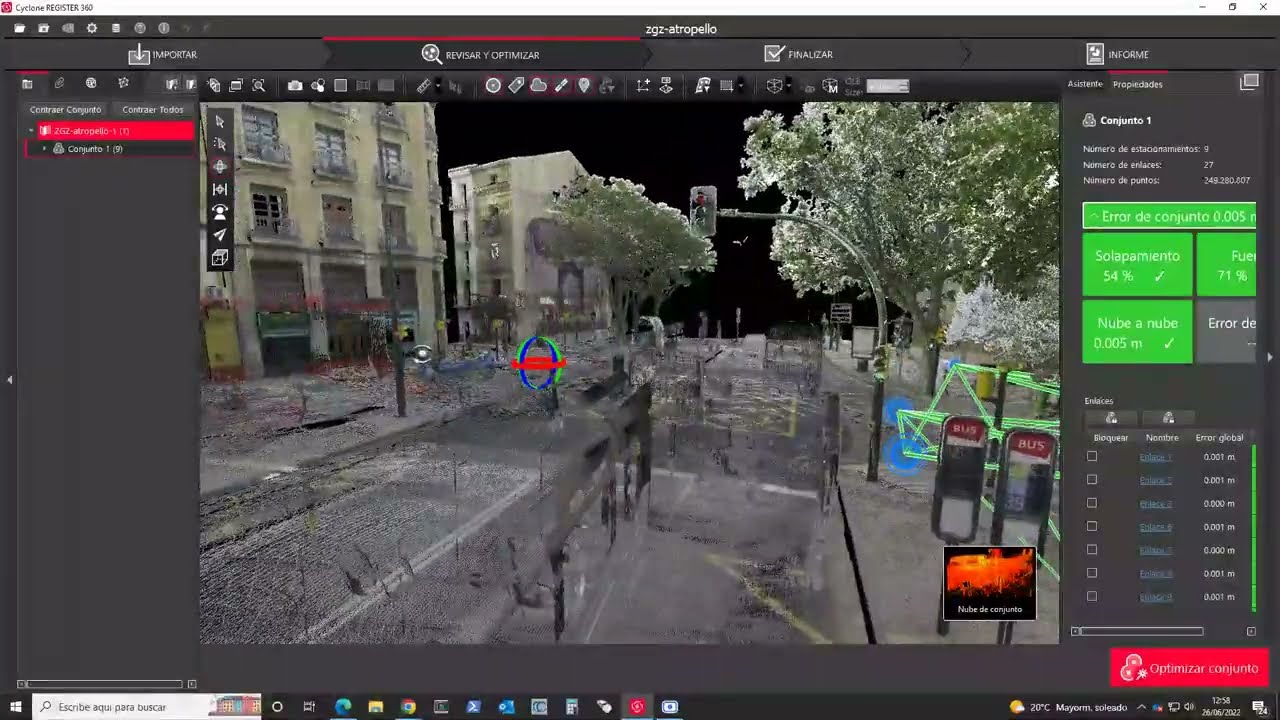Check the second Bloquear checkbox in links table

coord(1092,479)
